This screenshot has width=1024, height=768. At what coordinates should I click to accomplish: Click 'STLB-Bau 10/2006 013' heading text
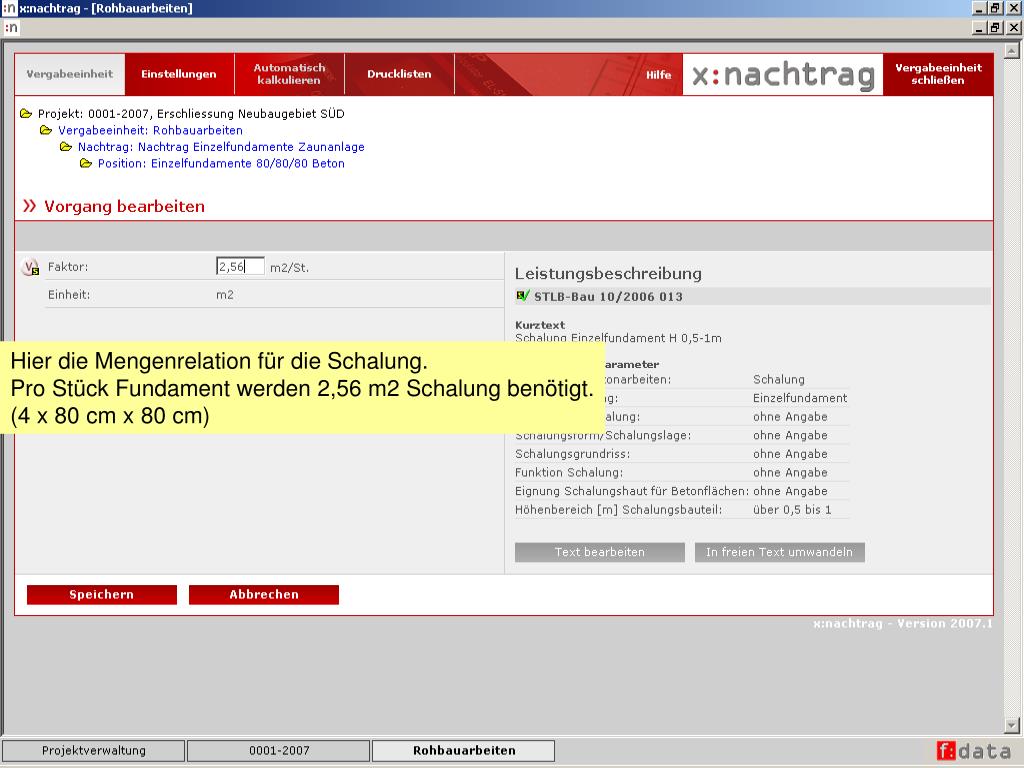(608, 296)
